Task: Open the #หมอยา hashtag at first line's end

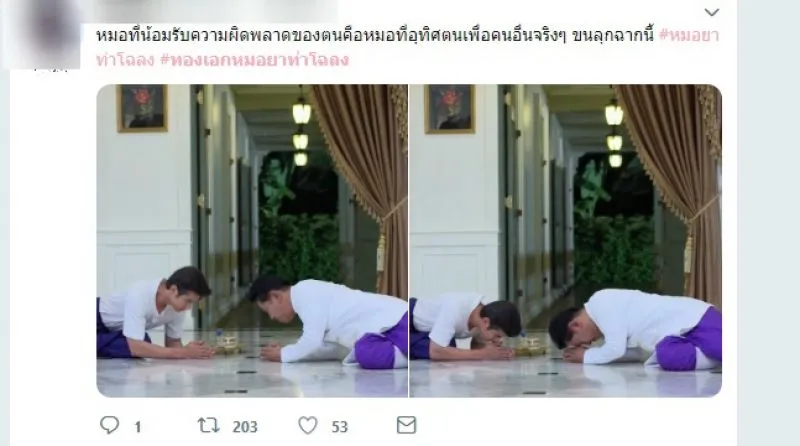Action: (689, 36)
